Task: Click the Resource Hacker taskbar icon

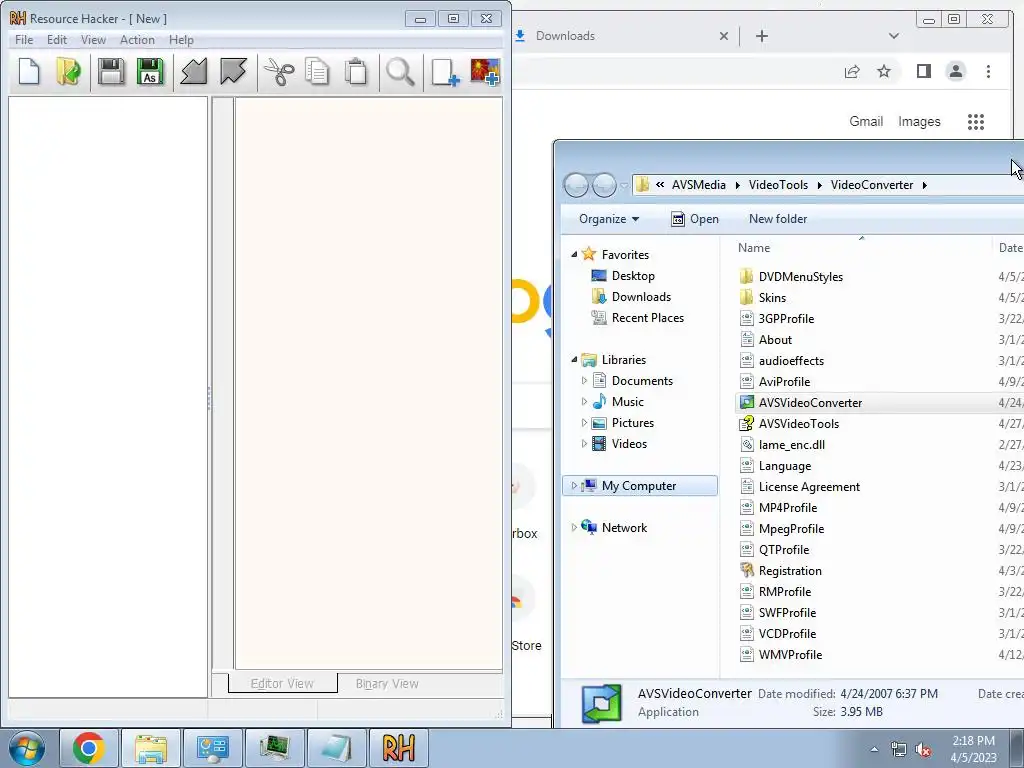Action: tap(398, 748)
